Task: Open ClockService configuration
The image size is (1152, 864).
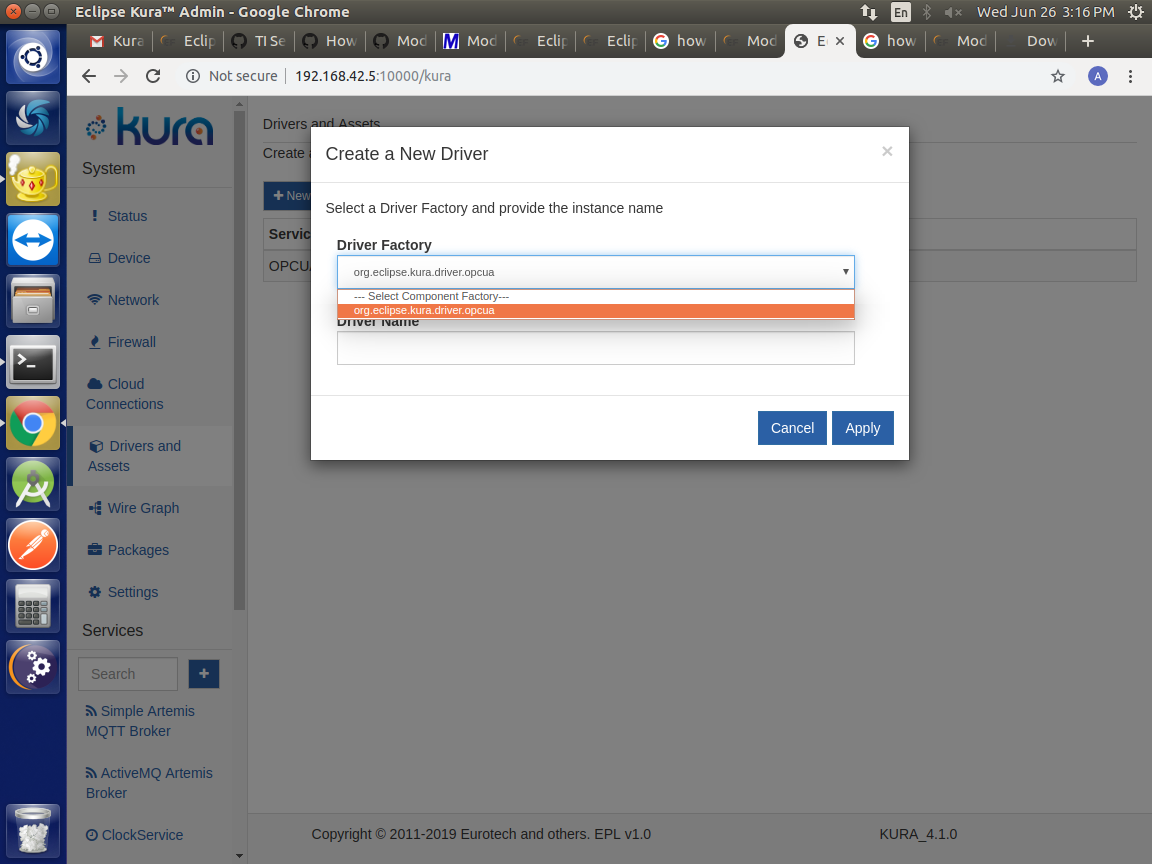Action: click(134, 835)
